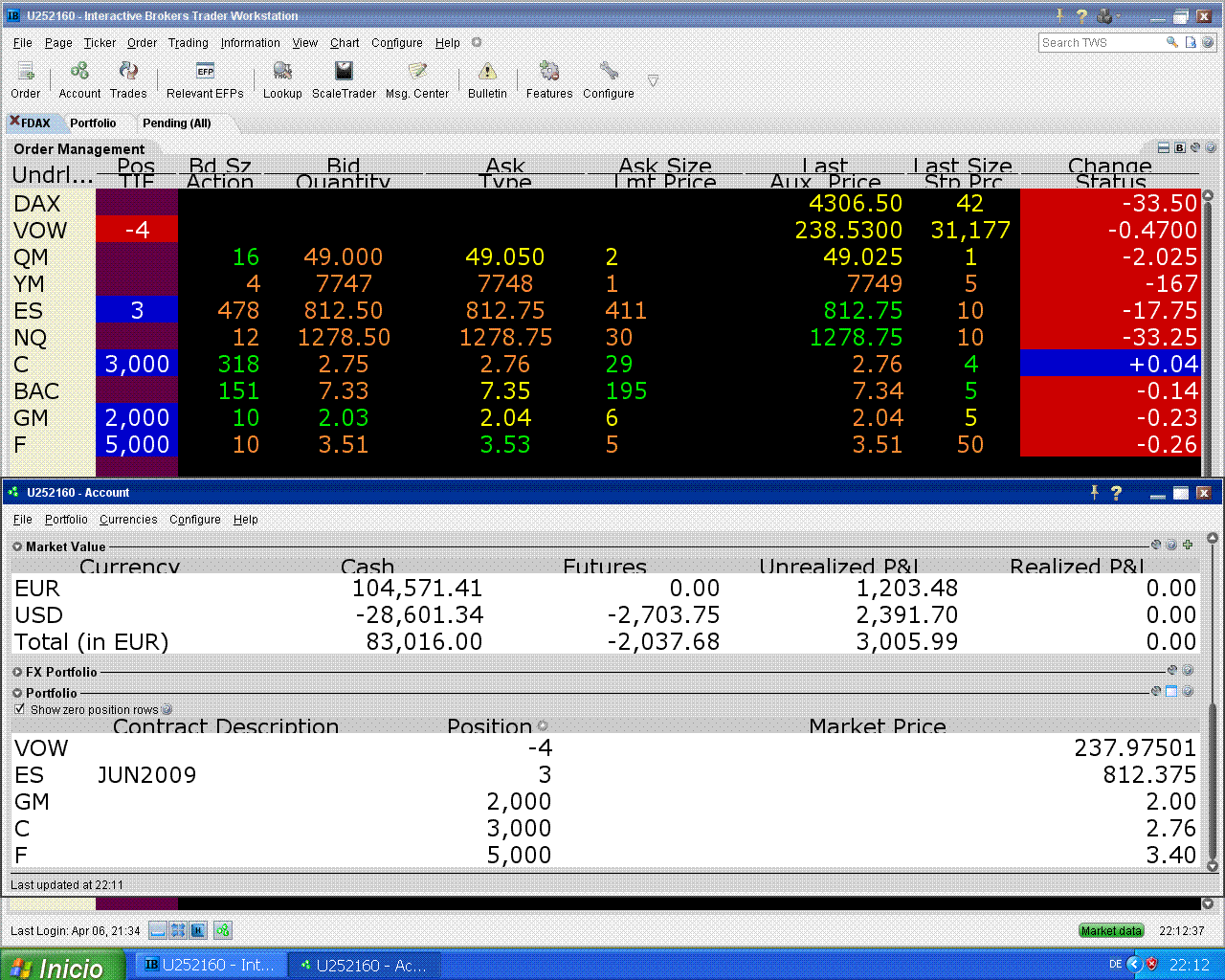Expand the toolbar overflow arrow
This screenshot has width=1225, height=980.
tap(653, 81)
